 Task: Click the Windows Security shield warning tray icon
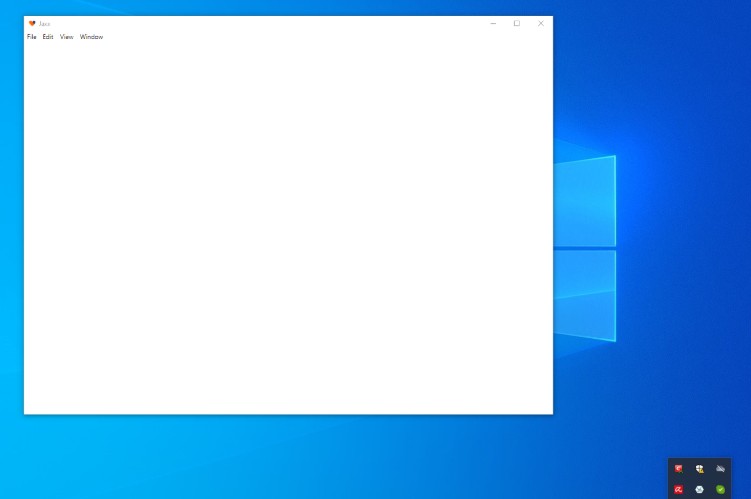coord(700,469)
